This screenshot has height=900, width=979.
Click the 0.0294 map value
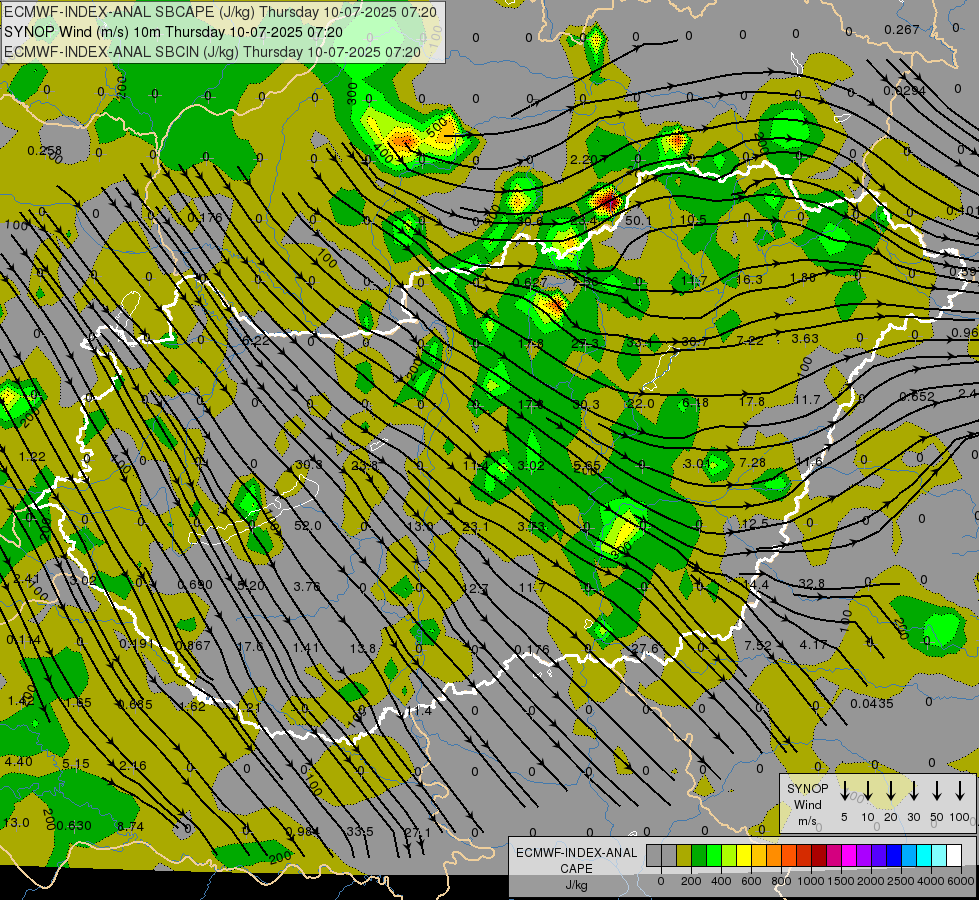coord(904,91)
